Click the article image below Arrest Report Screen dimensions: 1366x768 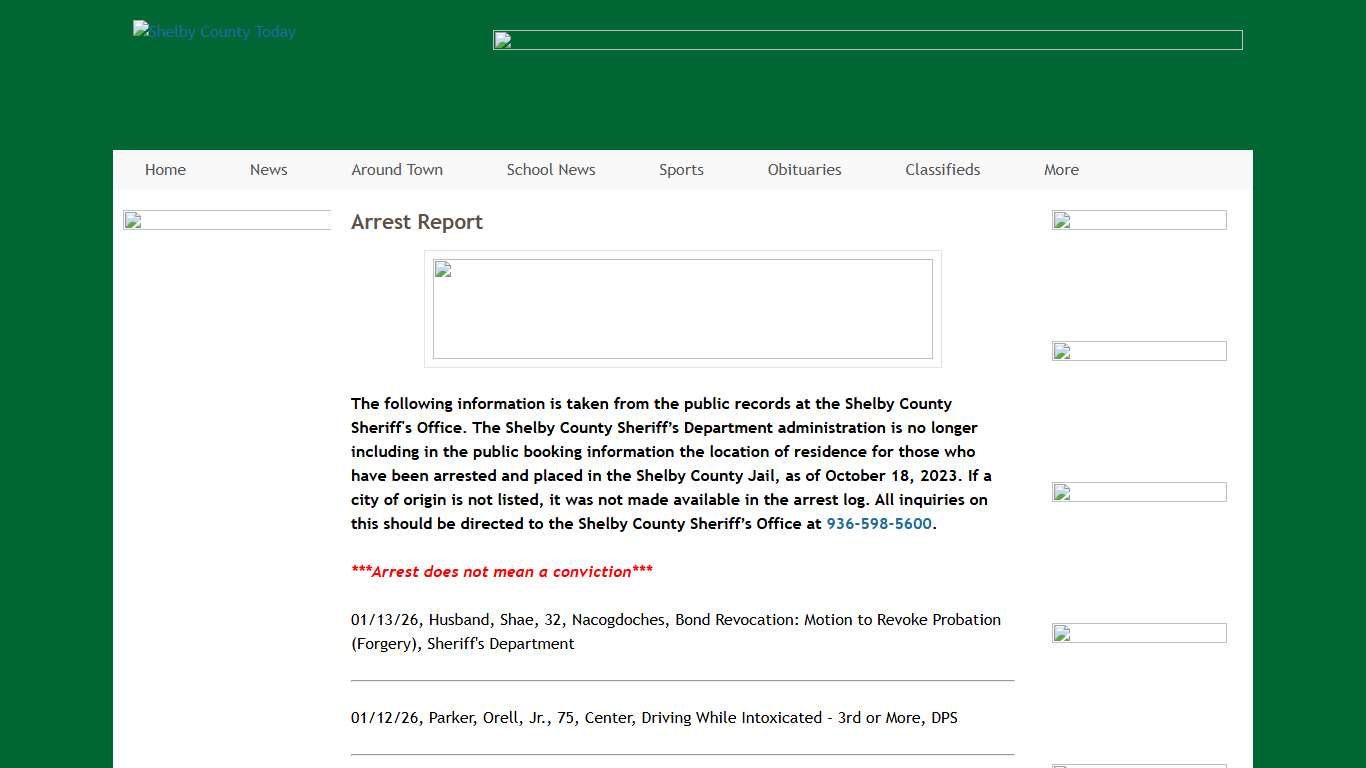point(682,309)
